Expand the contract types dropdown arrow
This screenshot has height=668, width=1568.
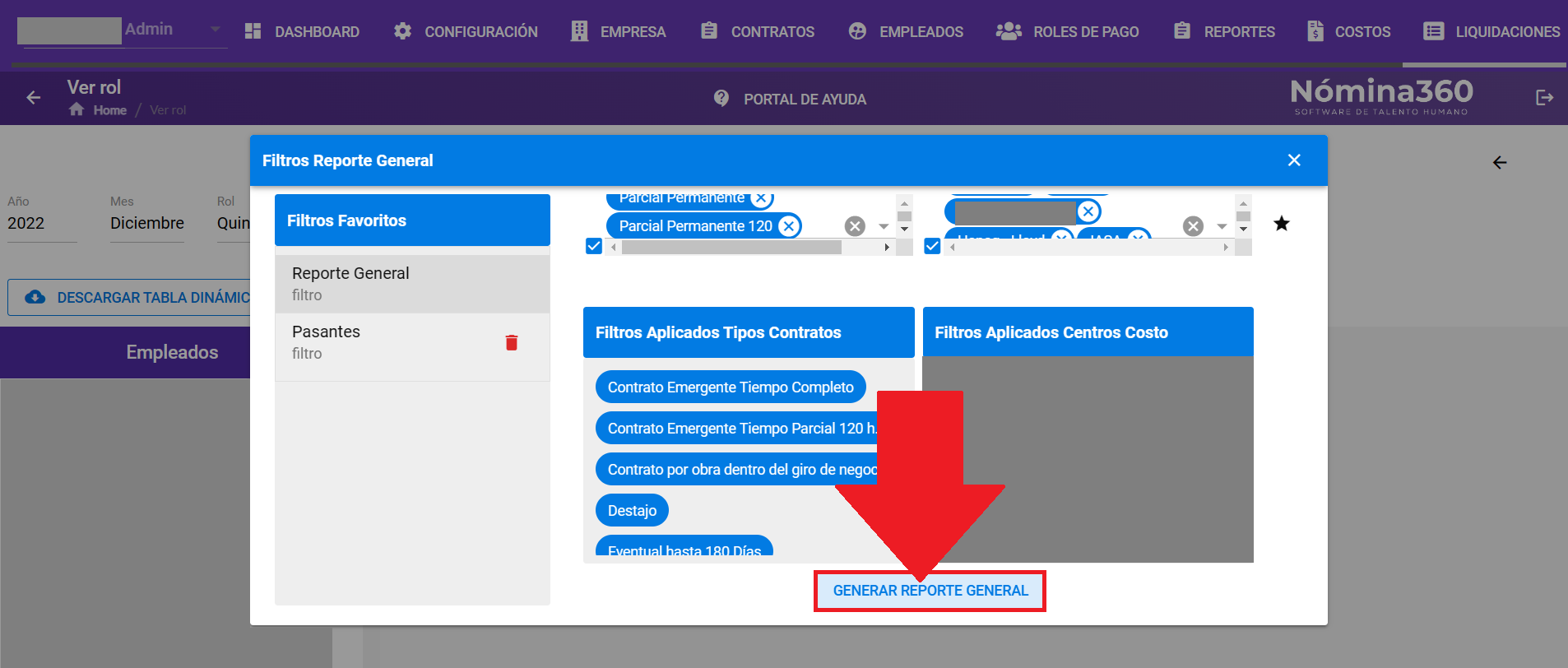884,226
